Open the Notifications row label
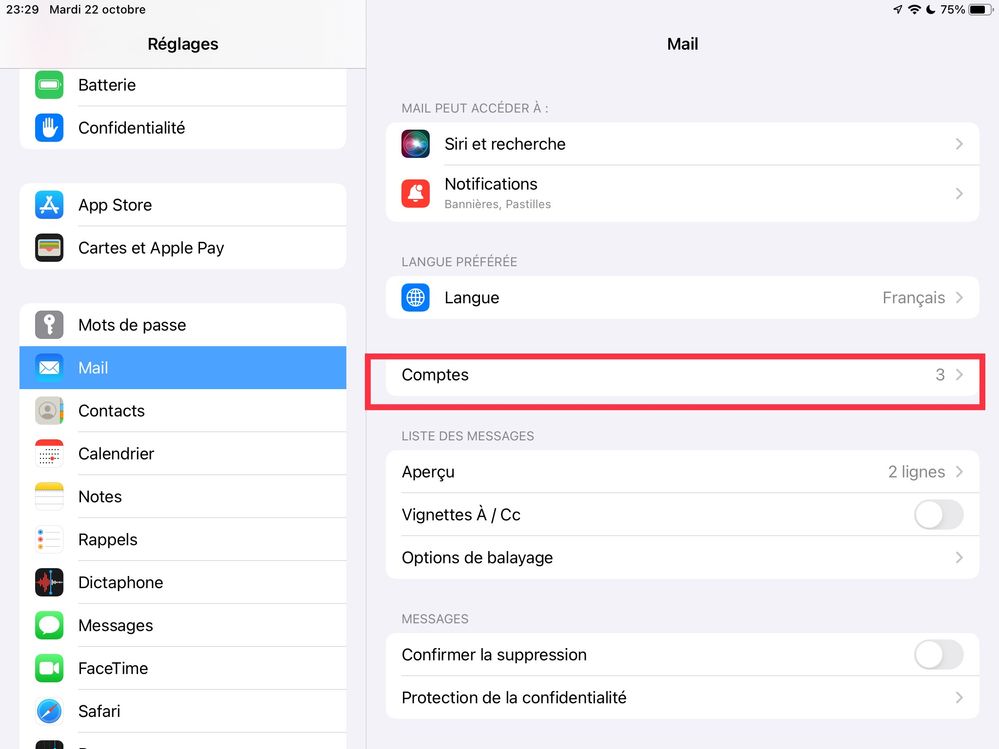 point(491,184)
